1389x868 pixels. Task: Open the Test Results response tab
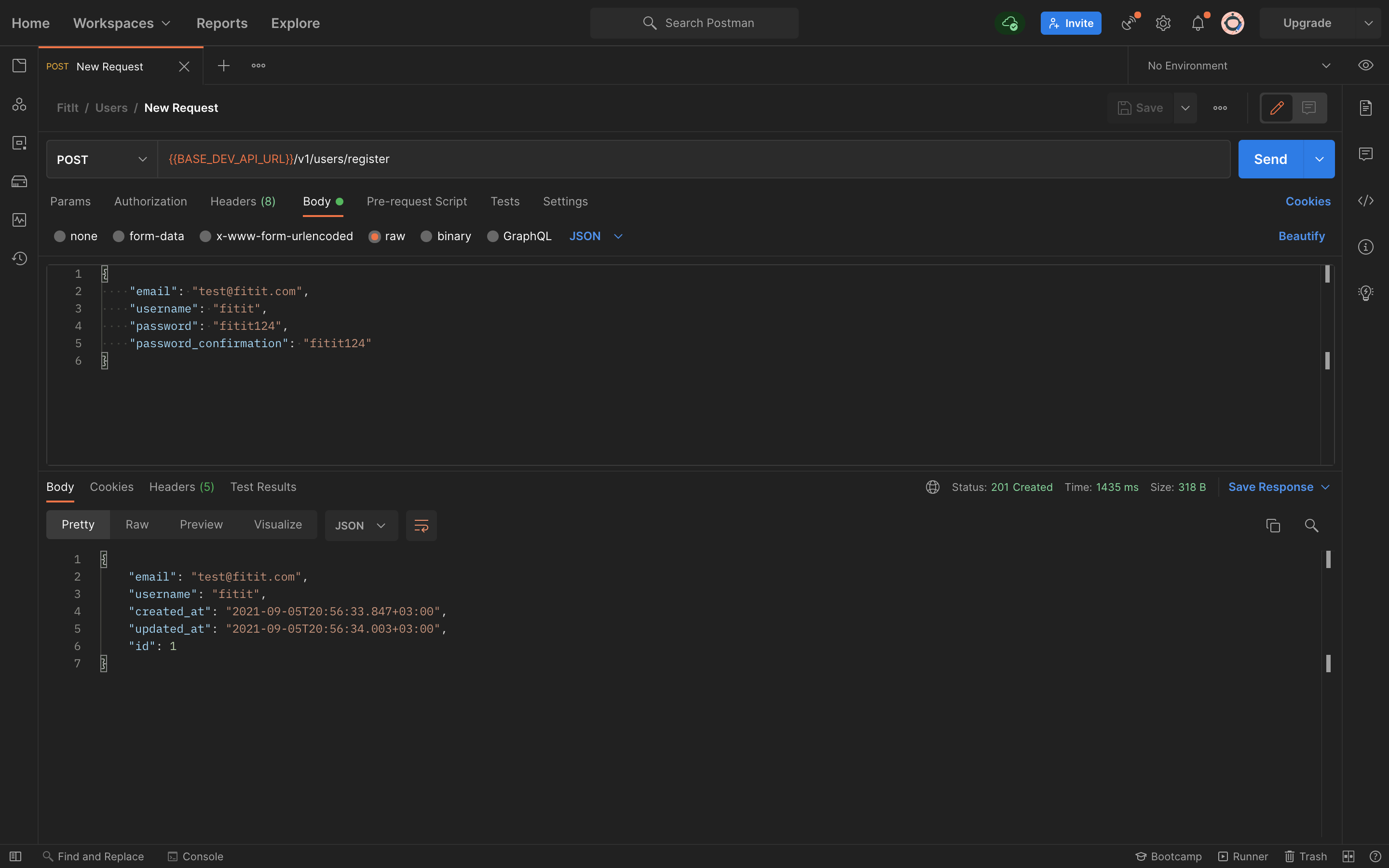coord(263,487)
